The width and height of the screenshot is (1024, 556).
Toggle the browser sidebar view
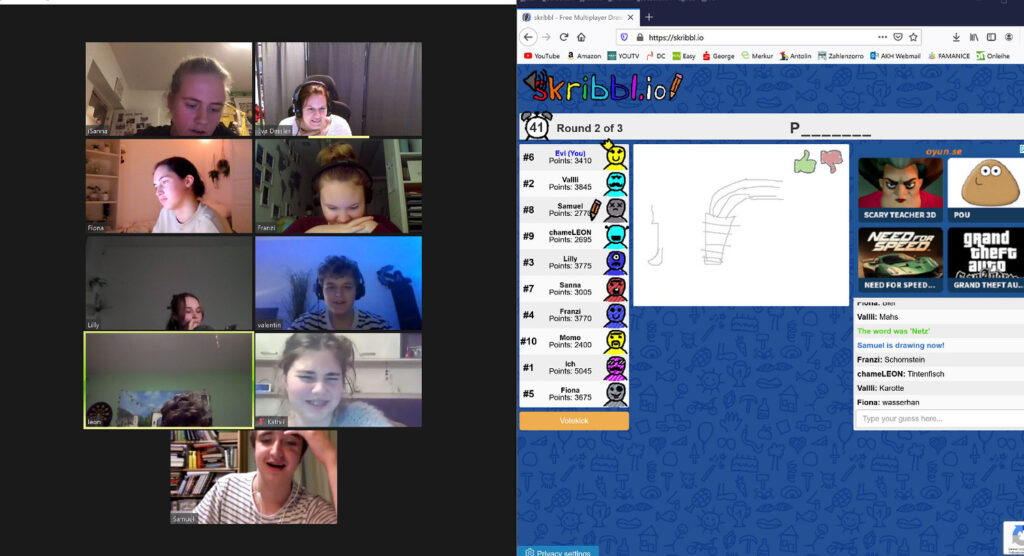(x=992, y=37)
